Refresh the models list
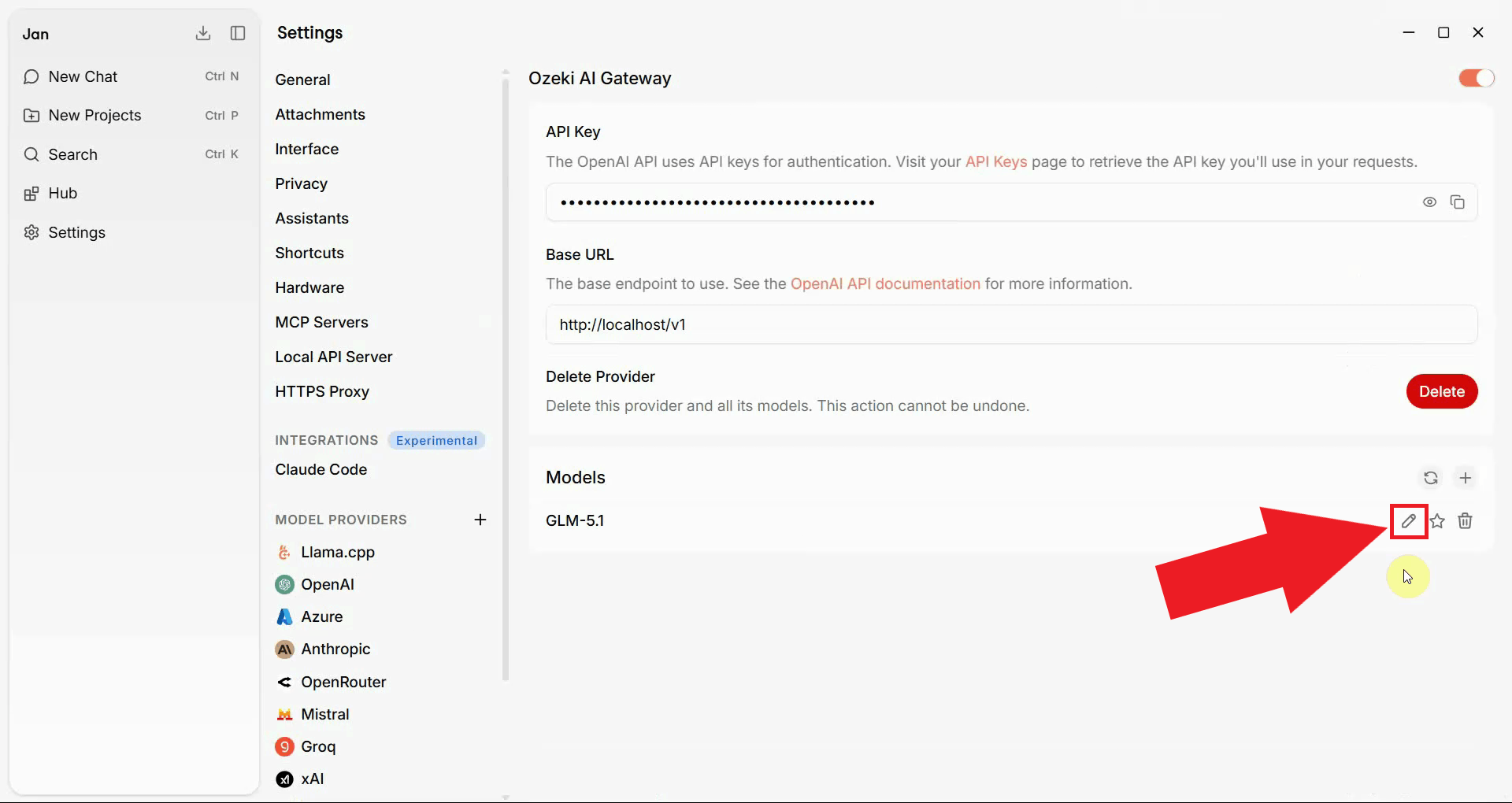The height and width of the screenshot is (803, 1512). [1430, 478]
